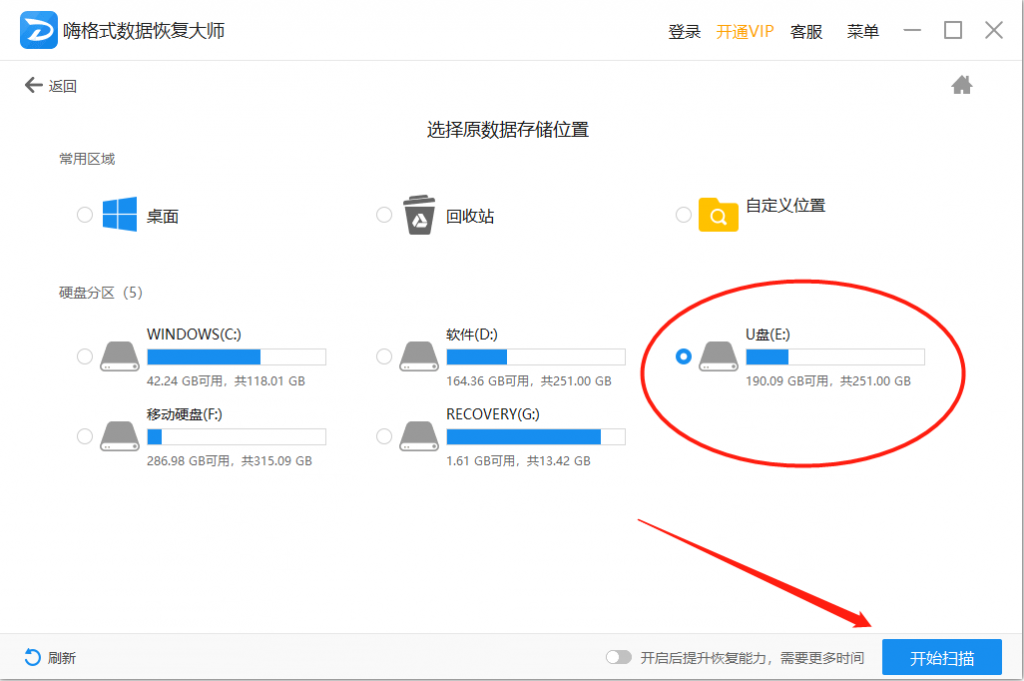
Task: Click the U盘(E:) usage bar
Action: (835, 356)
